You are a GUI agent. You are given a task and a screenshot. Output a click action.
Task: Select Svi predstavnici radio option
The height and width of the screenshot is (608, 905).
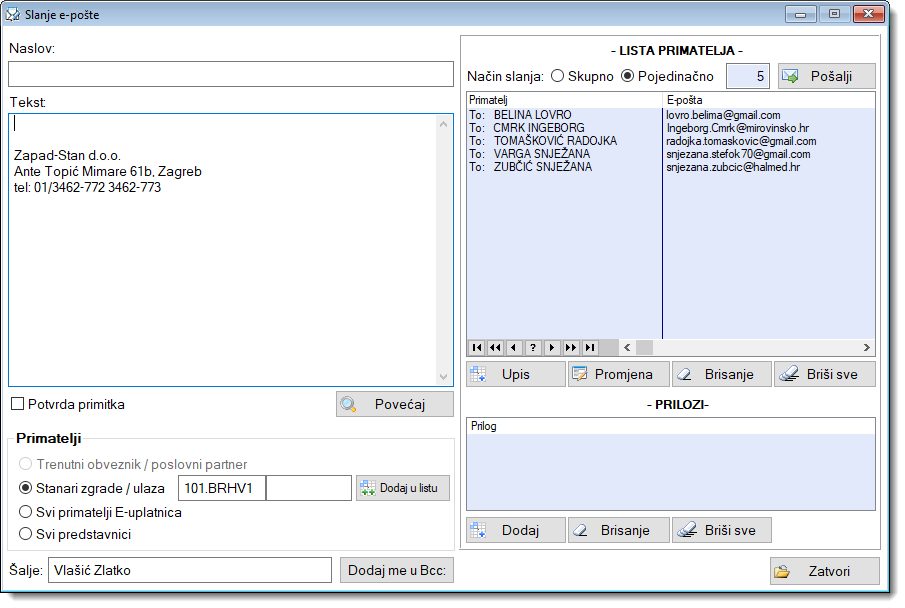(27, 534)
